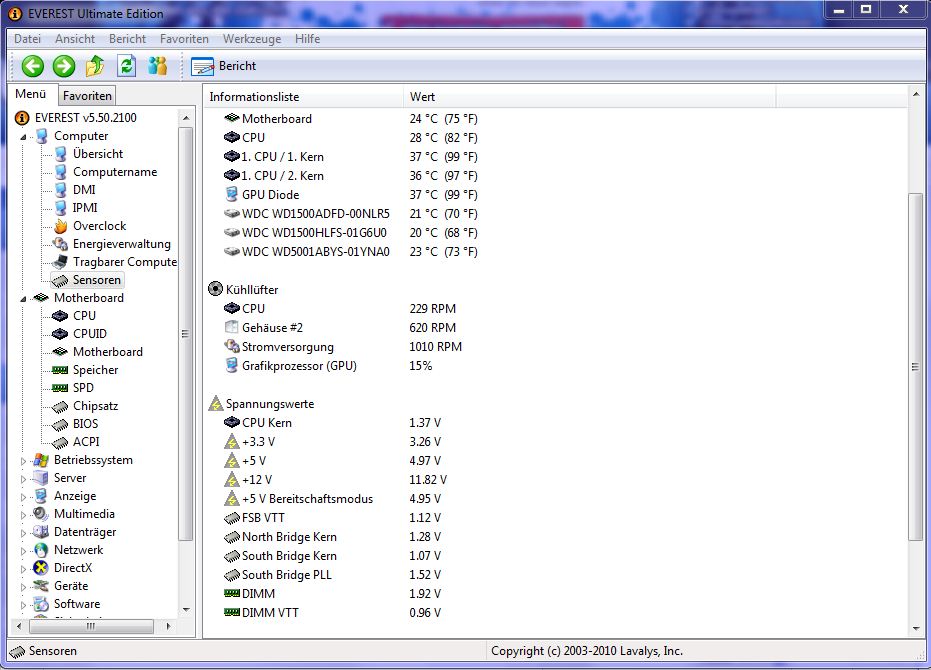Screen dimensions: 931x670
Task: Click the DirectX yellow X icon
Action: (41, 568)
